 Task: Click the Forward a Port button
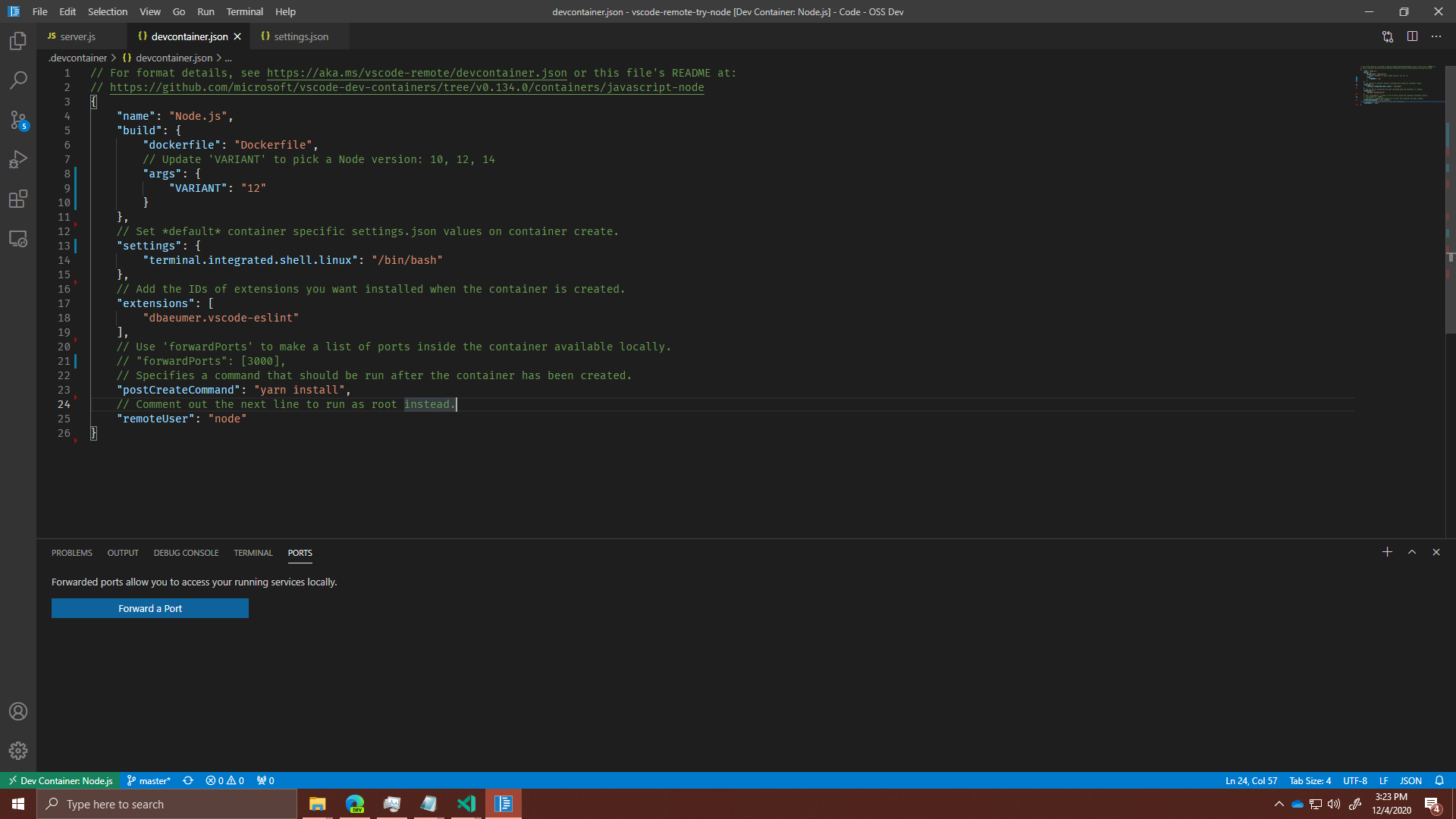(149, 608)
